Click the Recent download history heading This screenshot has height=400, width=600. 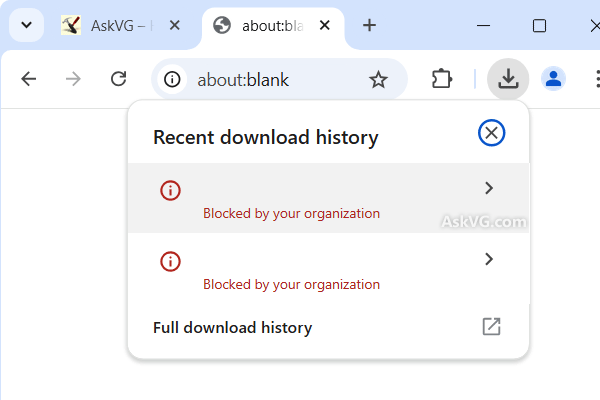pyautogui.click(x=266, y=137)
